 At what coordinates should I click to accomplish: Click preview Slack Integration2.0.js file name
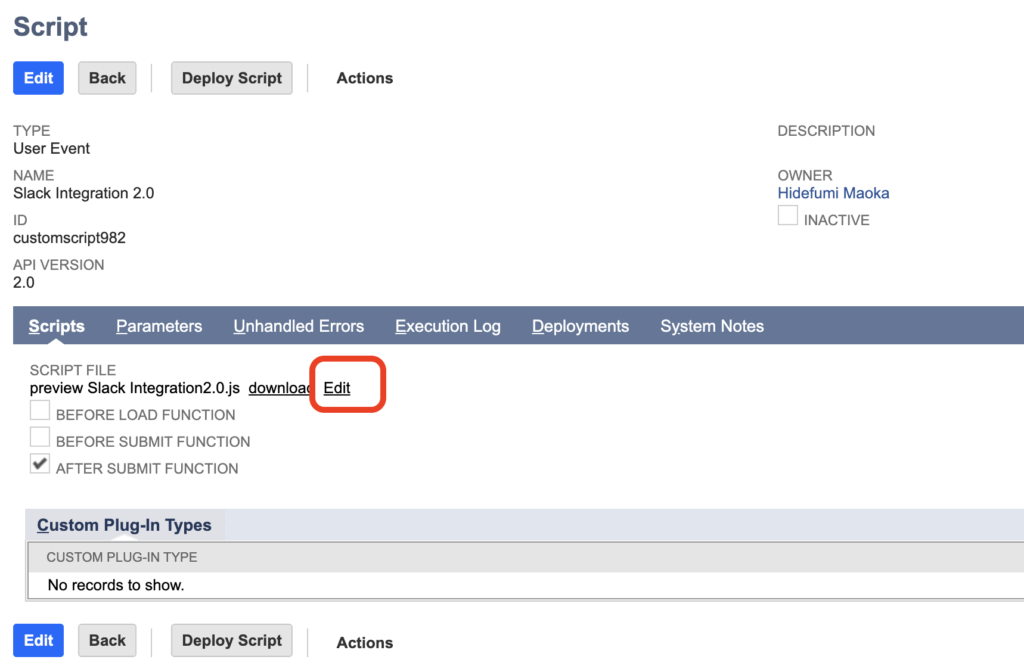click(135, 388)
